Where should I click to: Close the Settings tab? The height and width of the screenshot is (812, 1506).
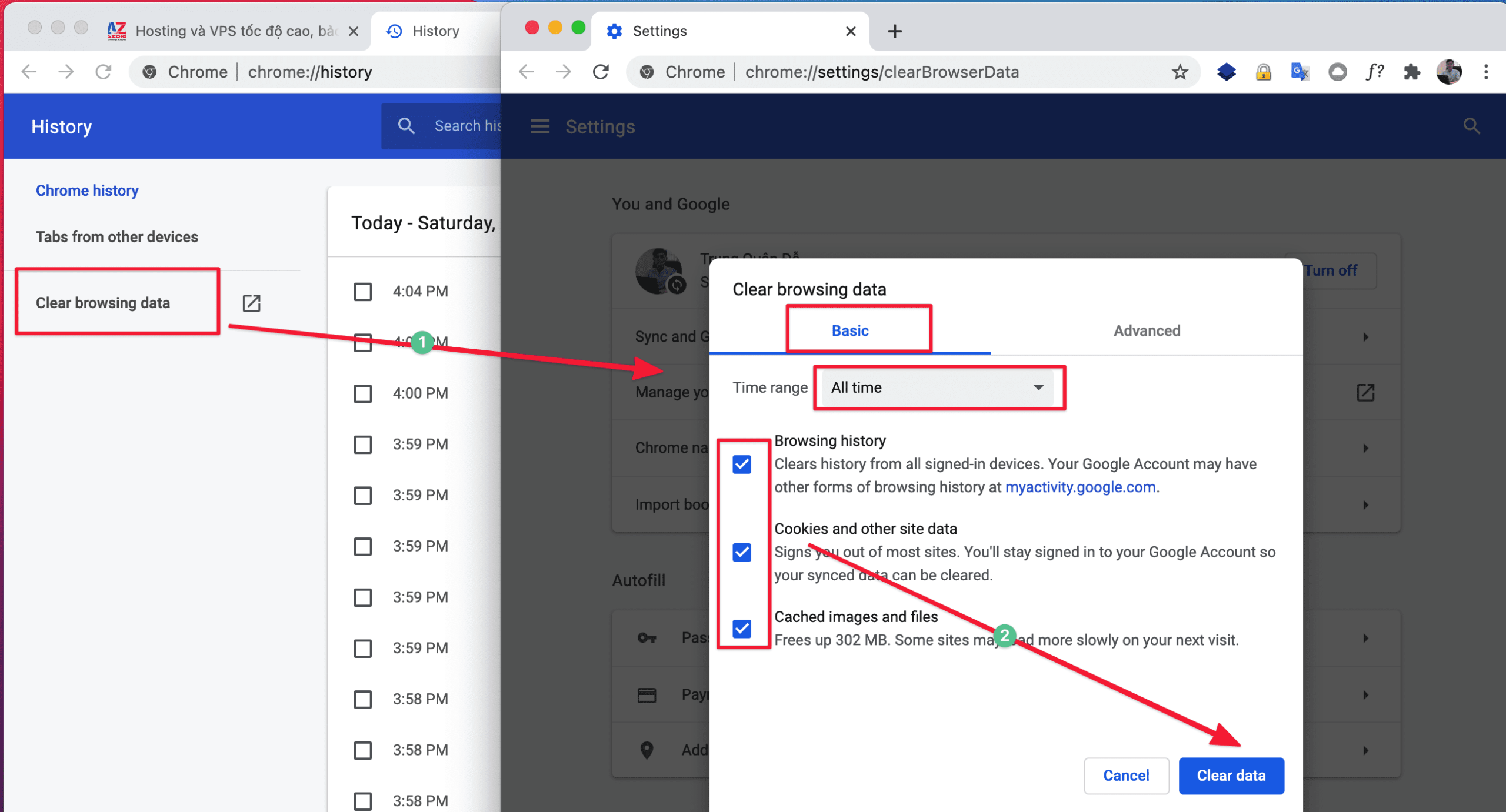point(851,31)
